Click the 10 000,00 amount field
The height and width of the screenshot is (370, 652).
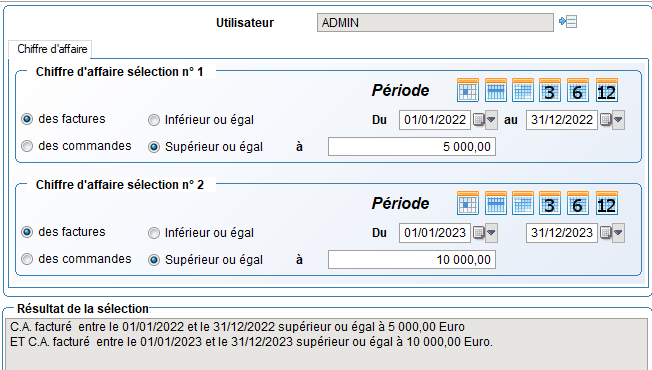point(412,260)
